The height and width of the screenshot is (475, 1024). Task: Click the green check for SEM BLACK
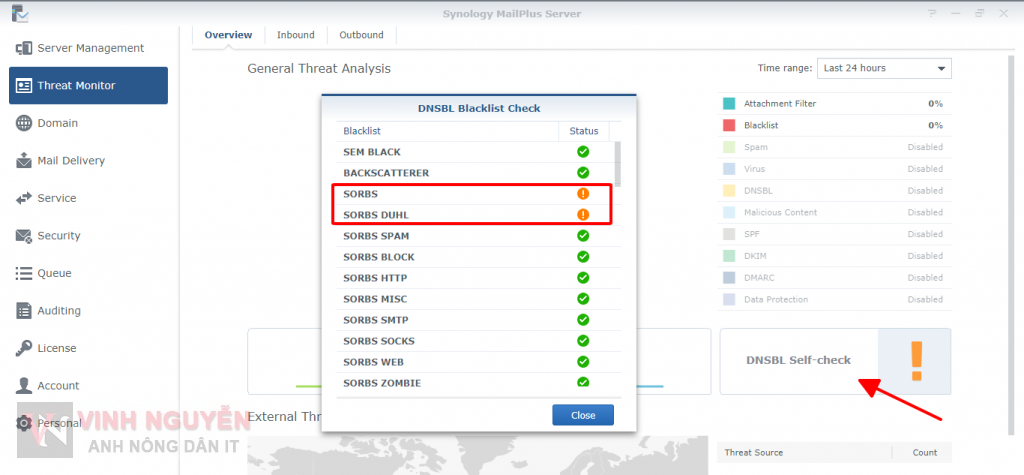click(x=583, y=152)
